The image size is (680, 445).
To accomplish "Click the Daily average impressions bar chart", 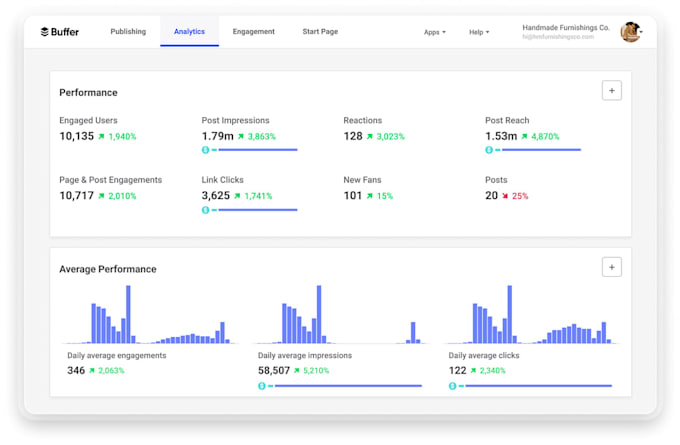I will (x=341, y=314).
